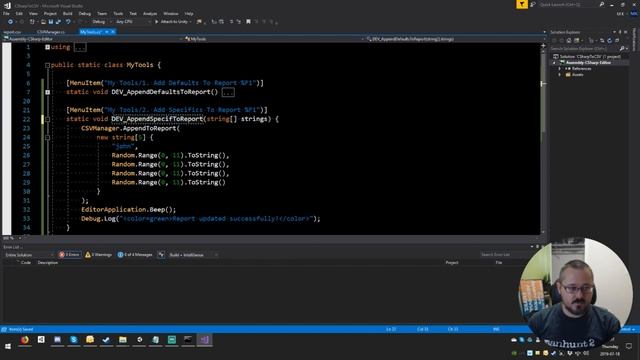This screenshot has width=640, height=360.
Task: Expand the References node
Action: click(560, 69)
